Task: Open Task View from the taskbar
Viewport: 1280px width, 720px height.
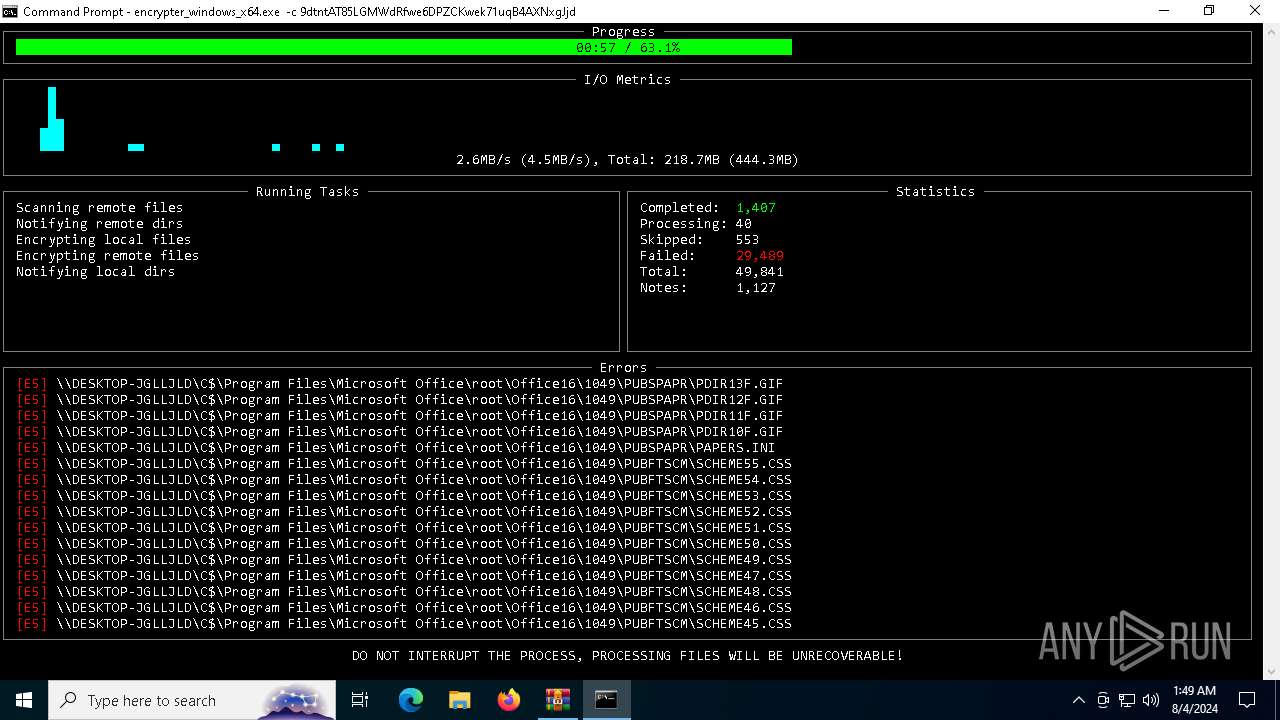Action: pyautogui.click(x=360, y=700)
